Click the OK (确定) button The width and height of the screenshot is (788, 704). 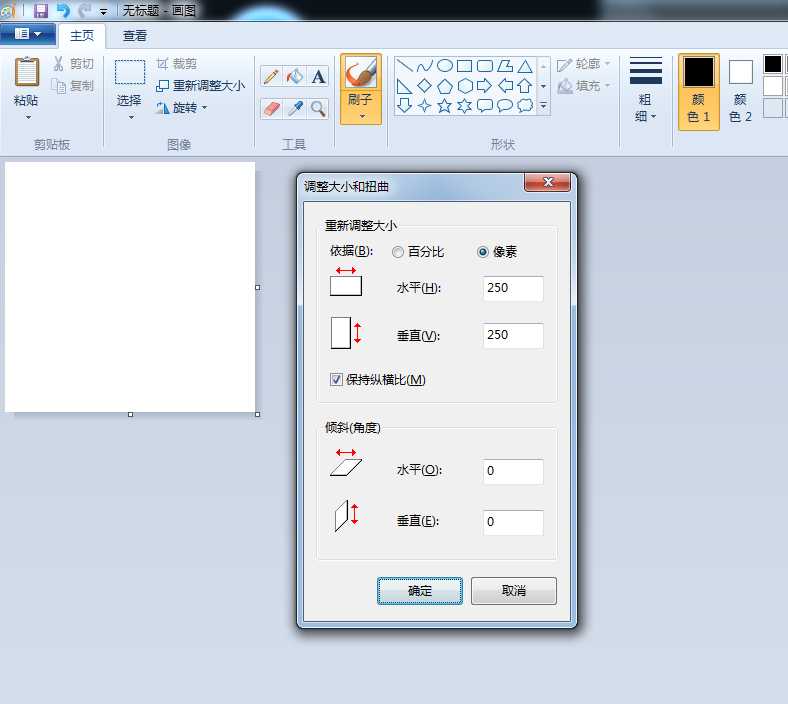coord(420,591)
